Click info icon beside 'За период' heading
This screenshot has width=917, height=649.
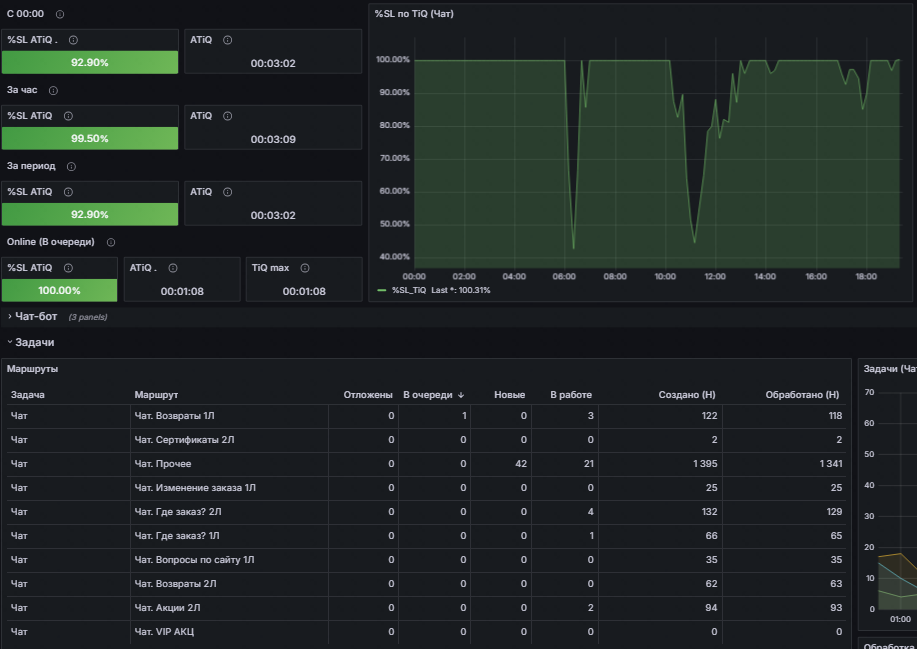(71, 167)
